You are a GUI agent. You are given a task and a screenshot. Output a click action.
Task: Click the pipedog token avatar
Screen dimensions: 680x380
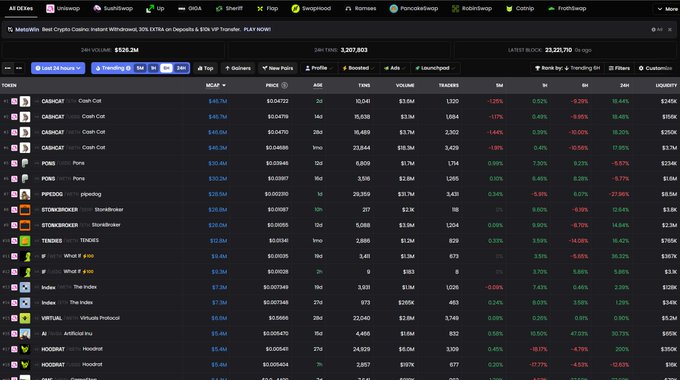[25, 194]
